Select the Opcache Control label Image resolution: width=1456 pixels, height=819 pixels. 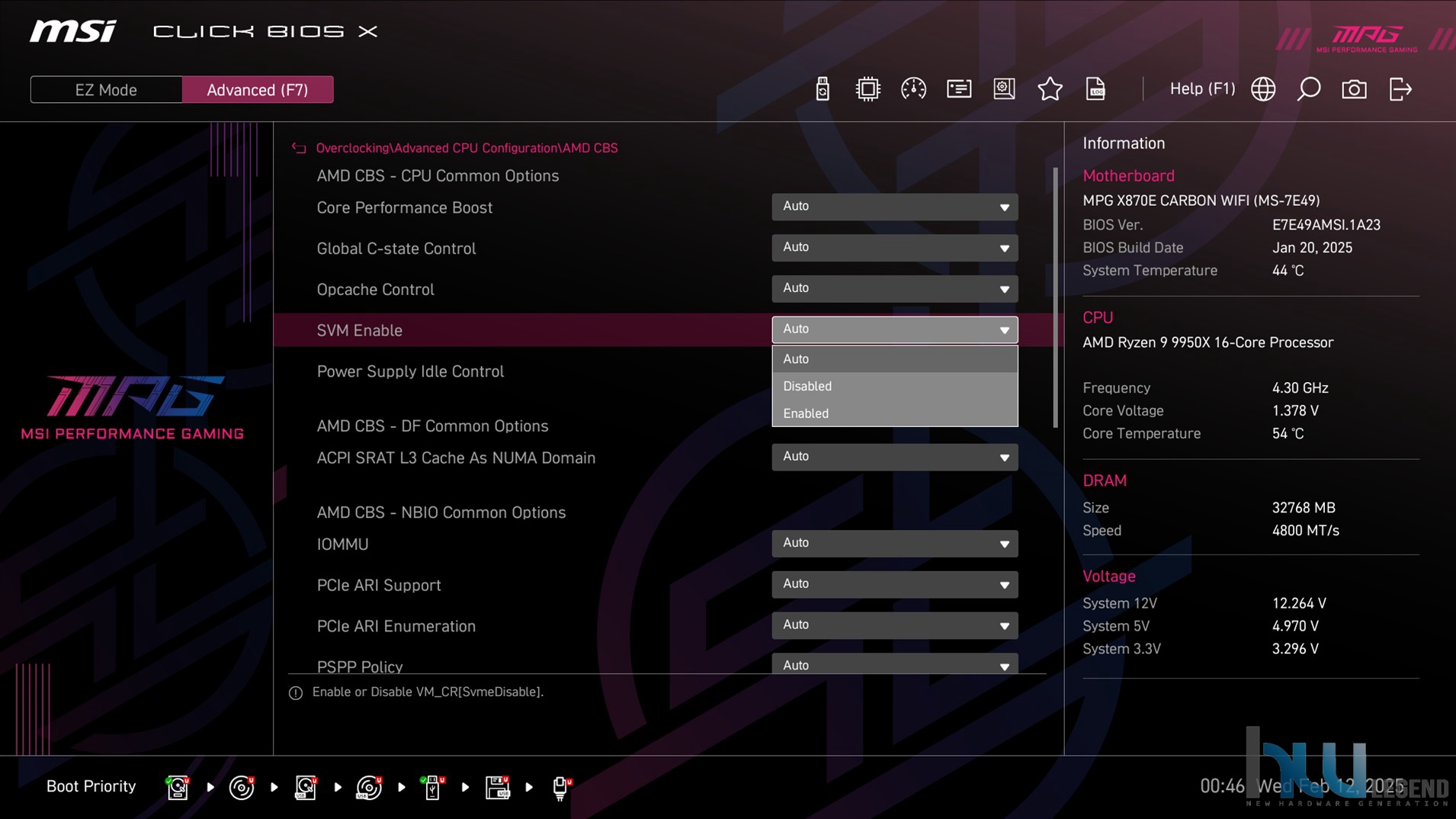tap(375, 290)
